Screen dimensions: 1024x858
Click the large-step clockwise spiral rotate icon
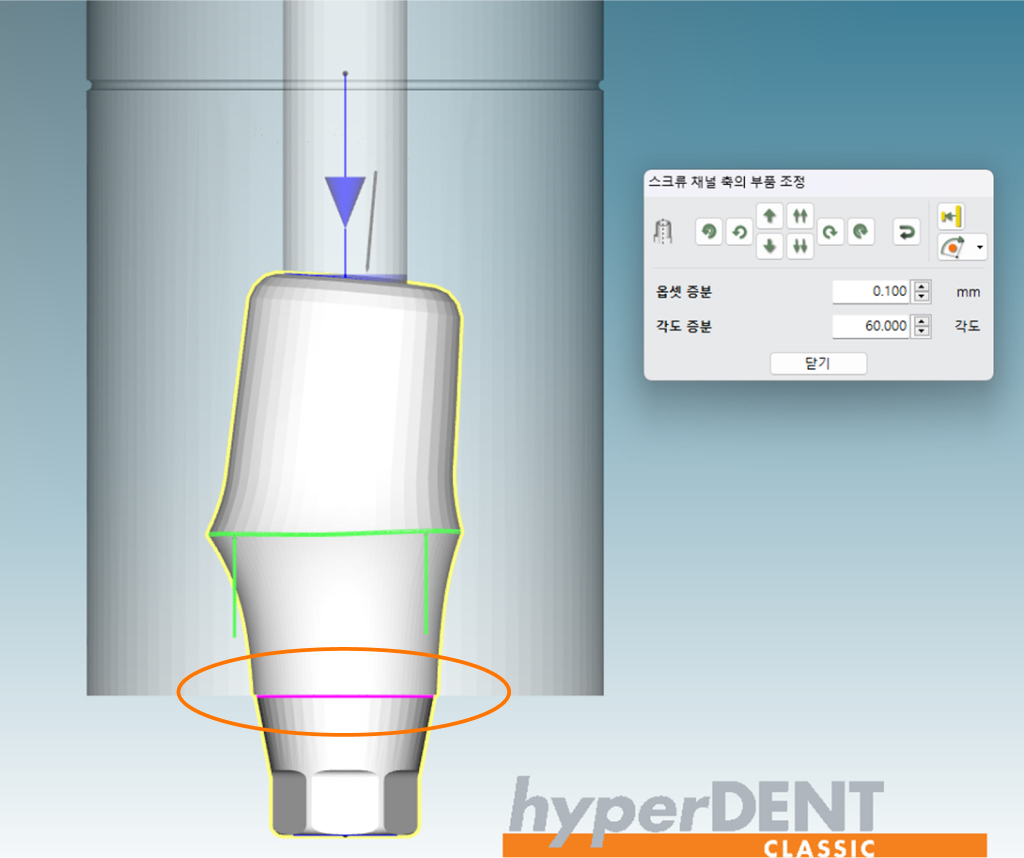click(859, 232)
